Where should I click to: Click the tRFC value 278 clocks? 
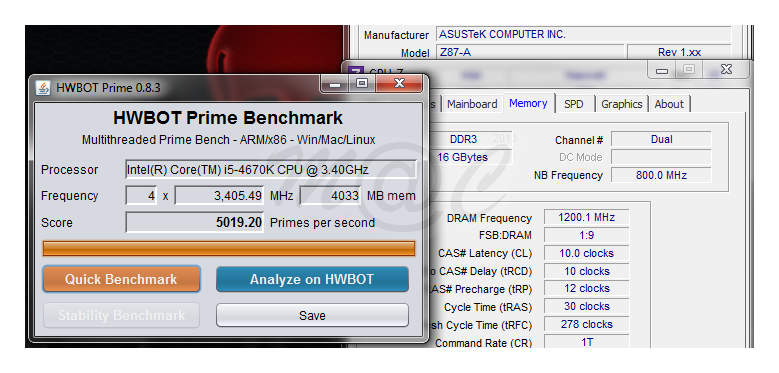(586, 324)
